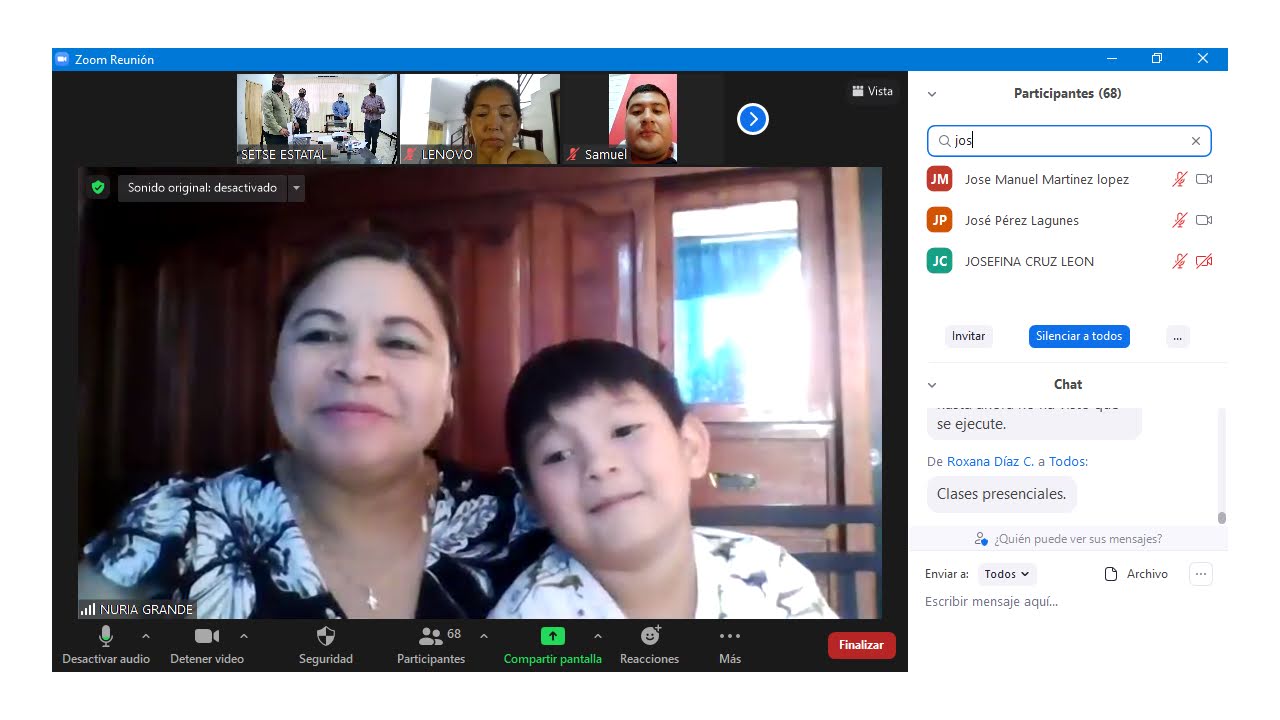Click Silenciar a todos button
Viewport: 1280px width, 720px height.
coord(1079,336)
